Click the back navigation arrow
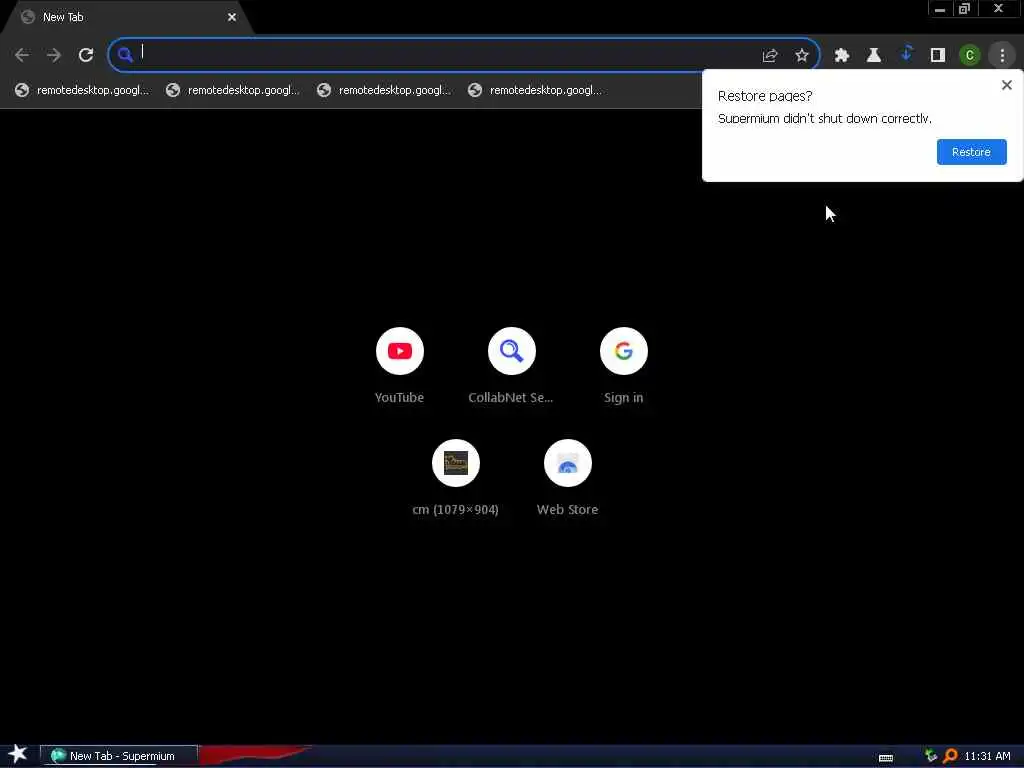 click(22, 55)
